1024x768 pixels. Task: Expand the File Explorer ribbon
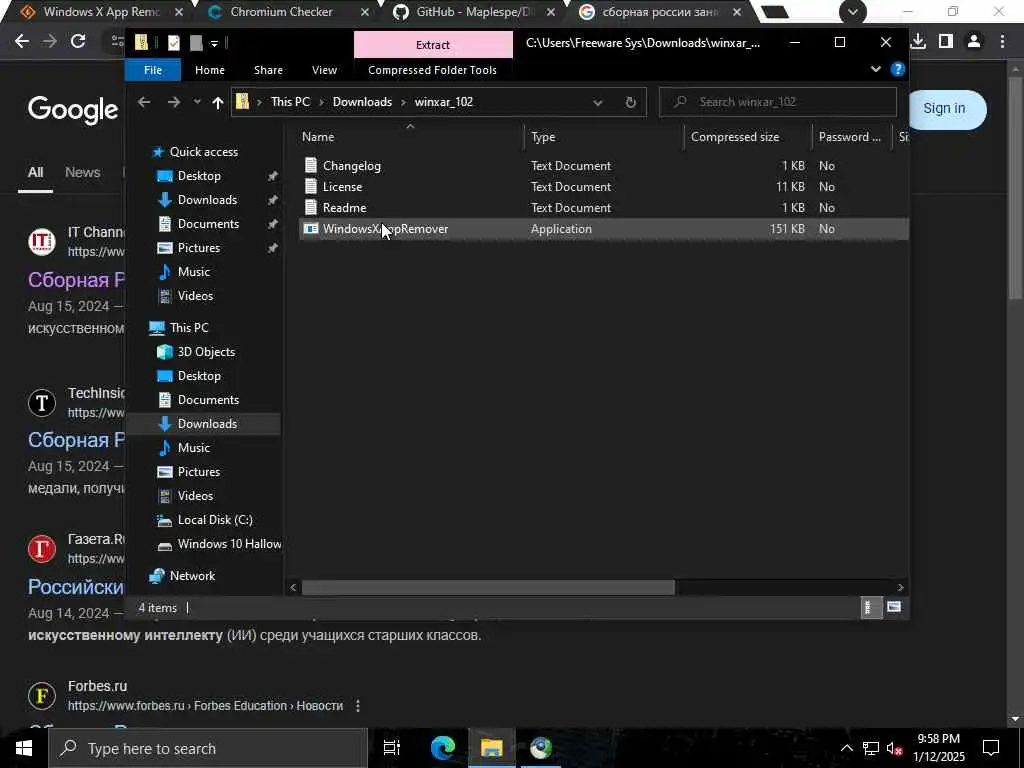click(876, 69)
